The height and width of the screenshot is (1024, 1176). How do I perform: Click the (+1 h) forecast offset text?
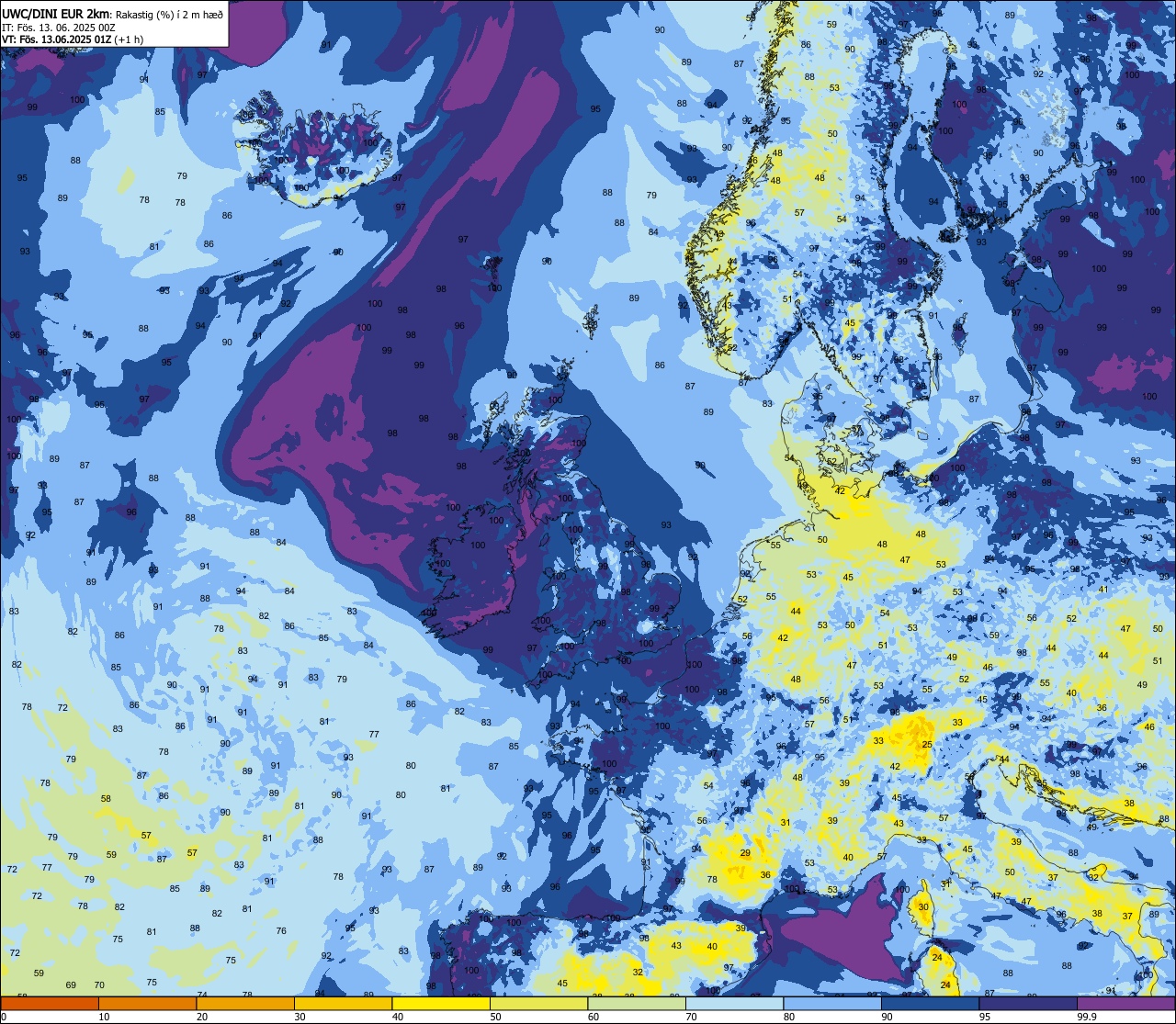pyautogui.click(x=130, y=39)
